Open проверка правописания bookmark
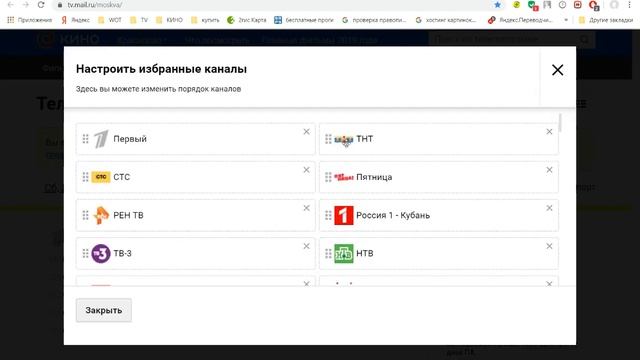 [x=374, y=20]
